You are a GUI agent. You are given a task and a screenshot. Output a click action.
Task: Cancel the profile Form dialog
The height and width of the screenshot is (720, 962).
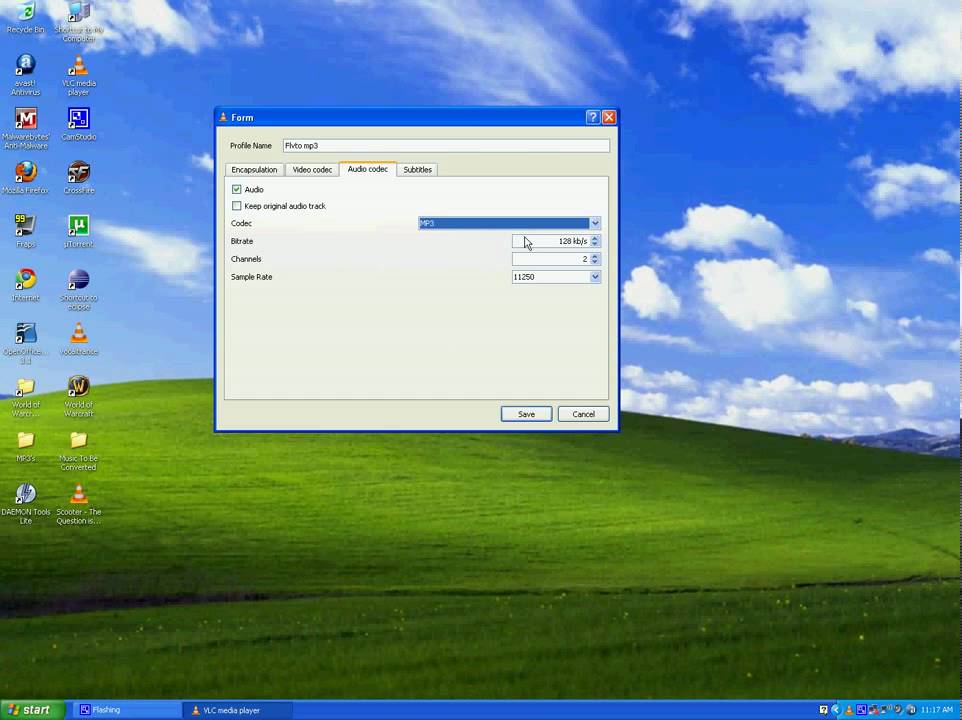[583, 414]
